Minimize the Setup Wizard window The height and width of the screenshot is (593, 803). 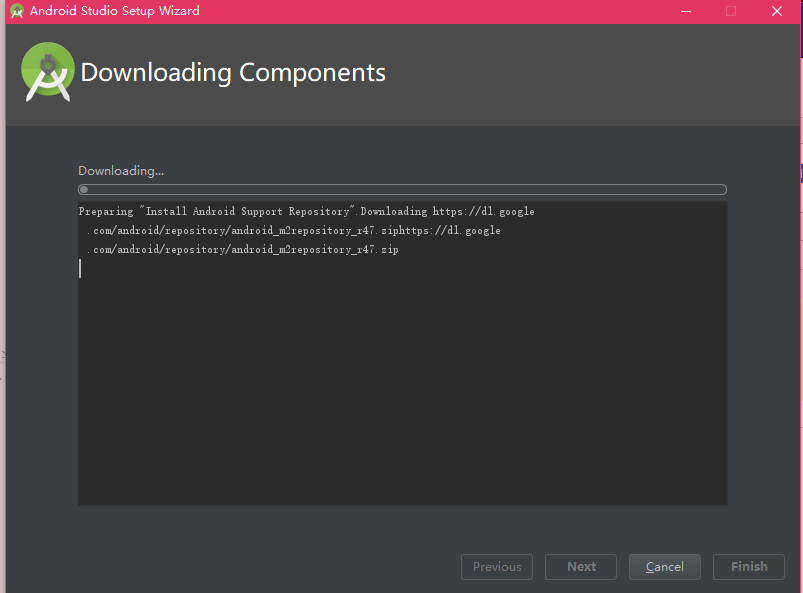686,11
